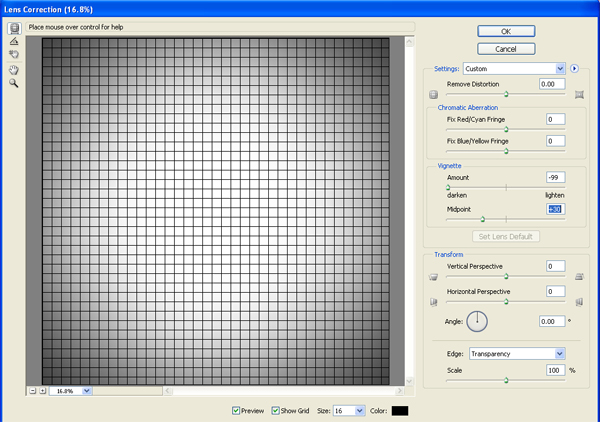Click the grid Color swatch
The width and height of the screenshot is (600, 422).
click(x=400, y=411)
